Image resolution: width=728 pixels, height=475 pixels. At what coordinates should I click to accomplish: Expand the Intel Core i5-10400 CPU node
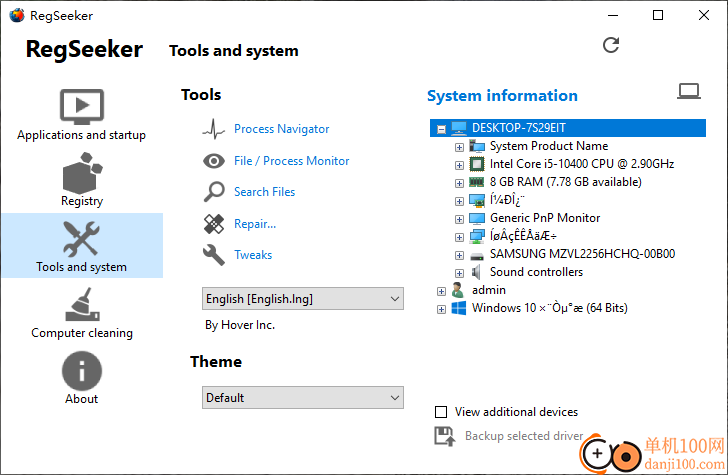[459, 165]
